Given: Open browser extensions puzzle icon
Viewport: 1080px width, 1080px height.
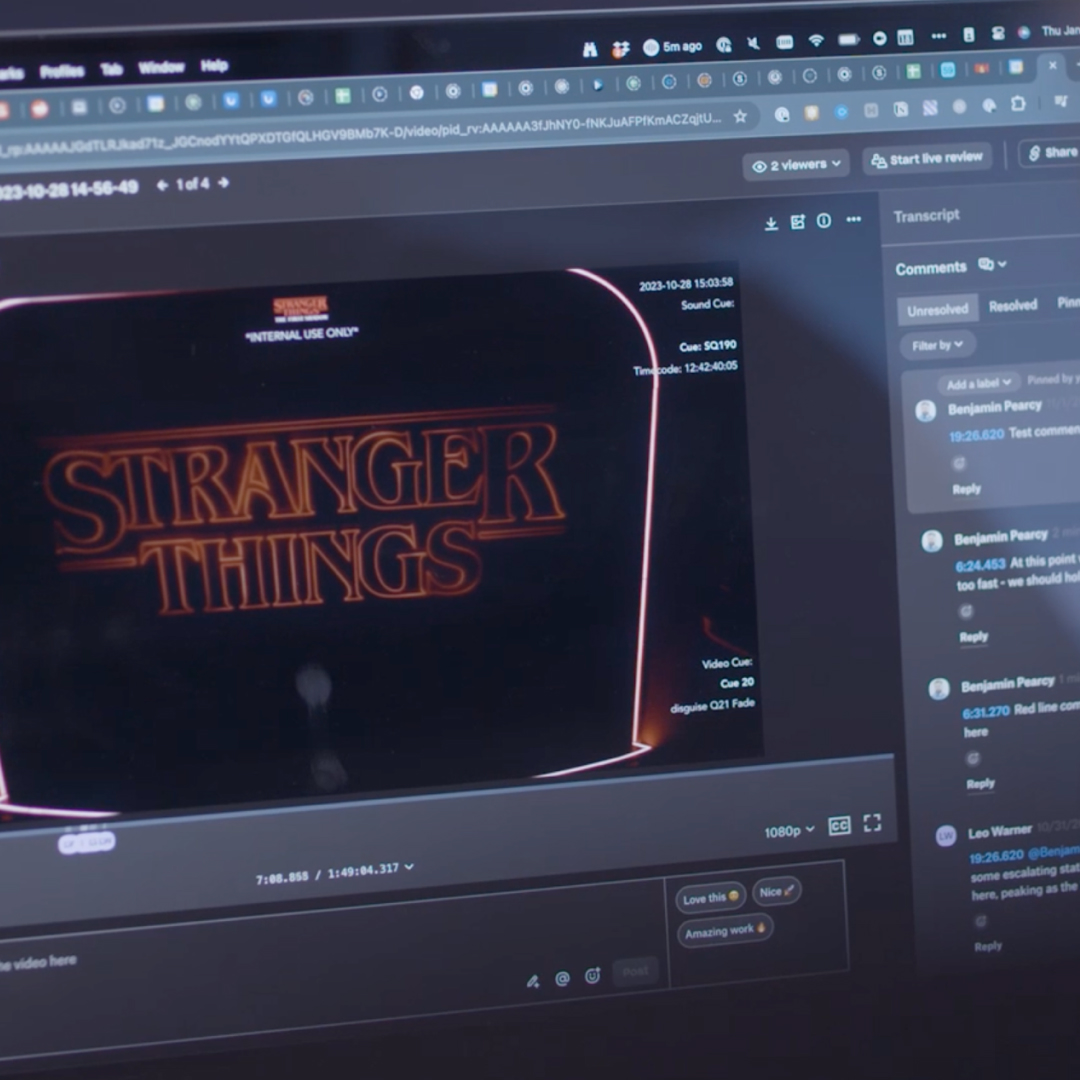Looking at the screenshot, I should click(1019, 104).
